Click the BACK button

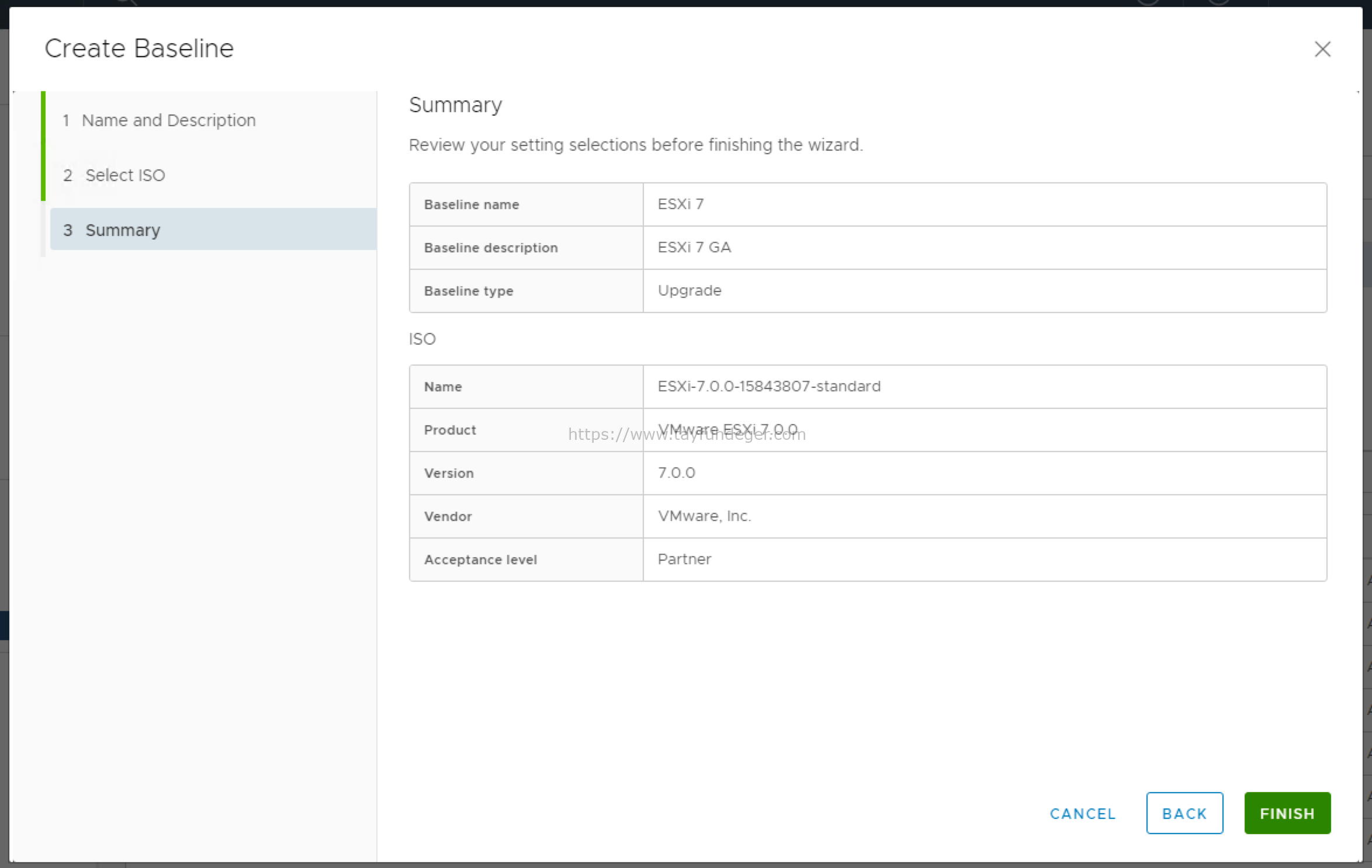tap(1184, 813)
